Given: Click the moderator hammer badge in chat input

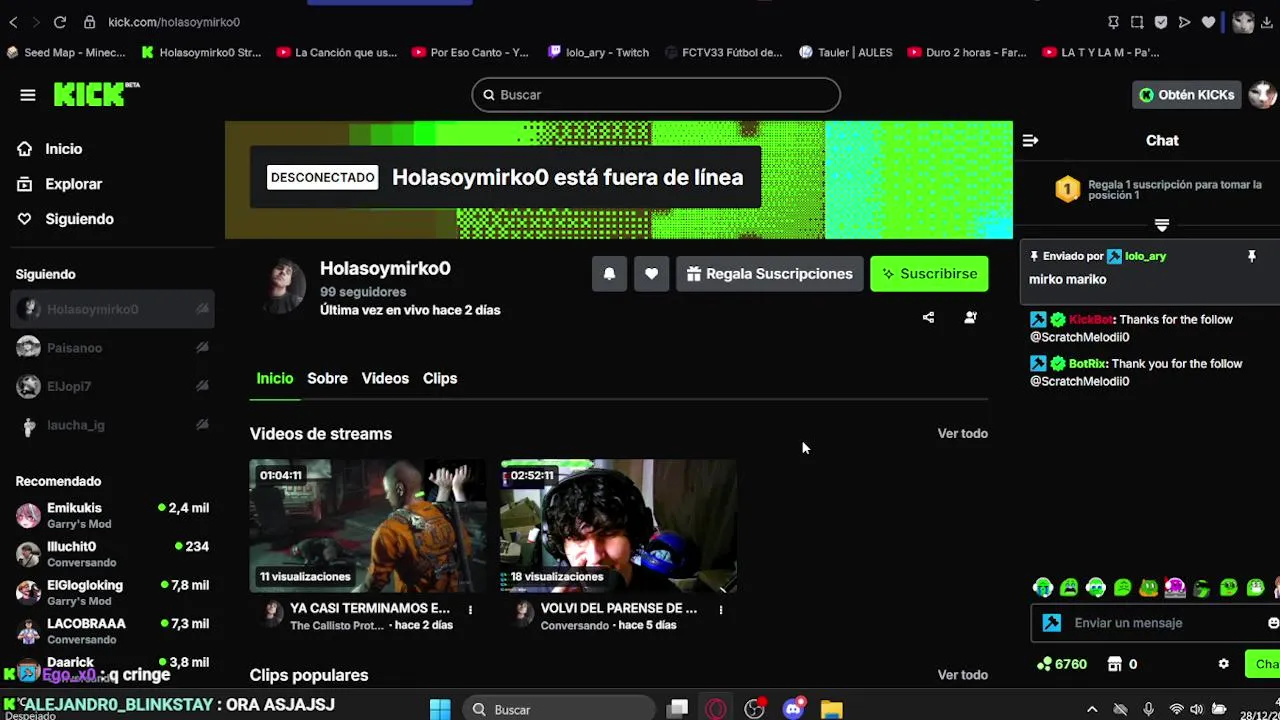Looking at the screenshot, I should [1052, 623].
